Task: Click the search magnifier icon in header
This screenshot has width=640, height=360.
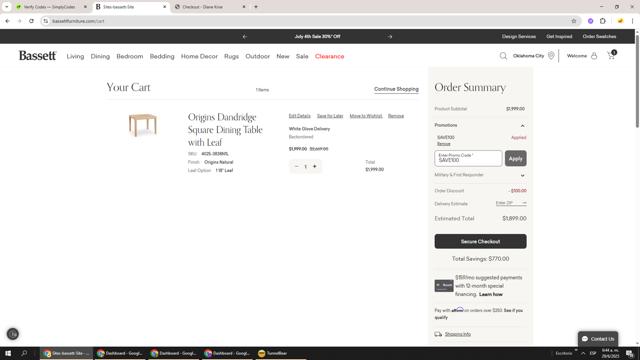Action: pyautogui.click(x=503, y=56)
